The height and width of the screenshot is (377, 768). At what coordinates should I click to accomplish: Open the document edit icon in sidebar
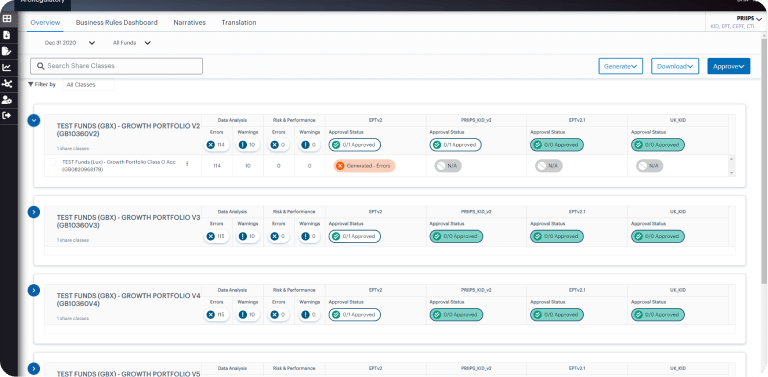pos(7,51)
